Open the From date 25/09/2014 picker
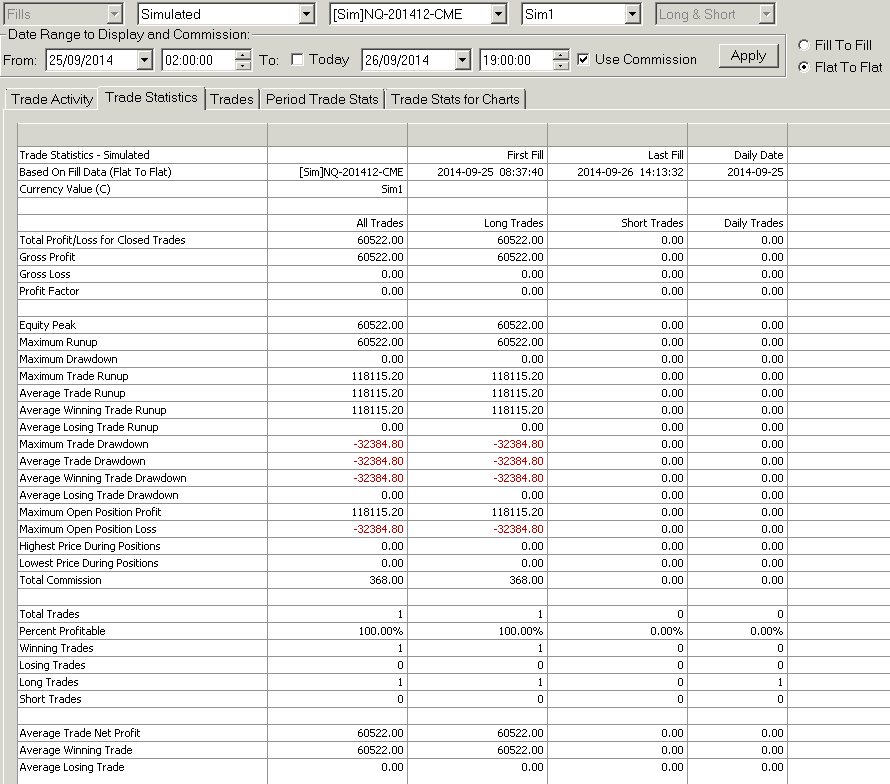890x784 pixels. tap(145, 60)
